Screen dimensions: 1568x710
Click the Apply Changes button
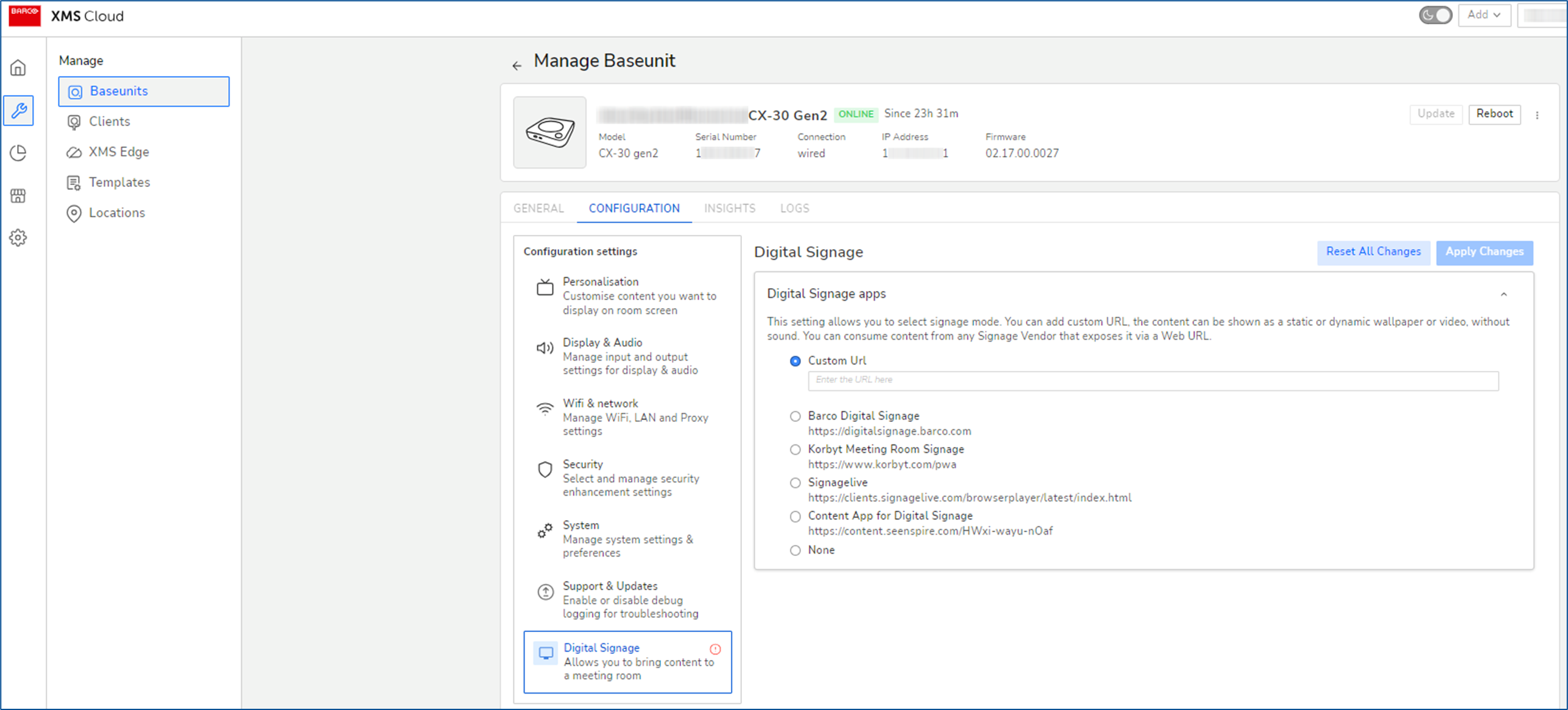(1485, 252)
